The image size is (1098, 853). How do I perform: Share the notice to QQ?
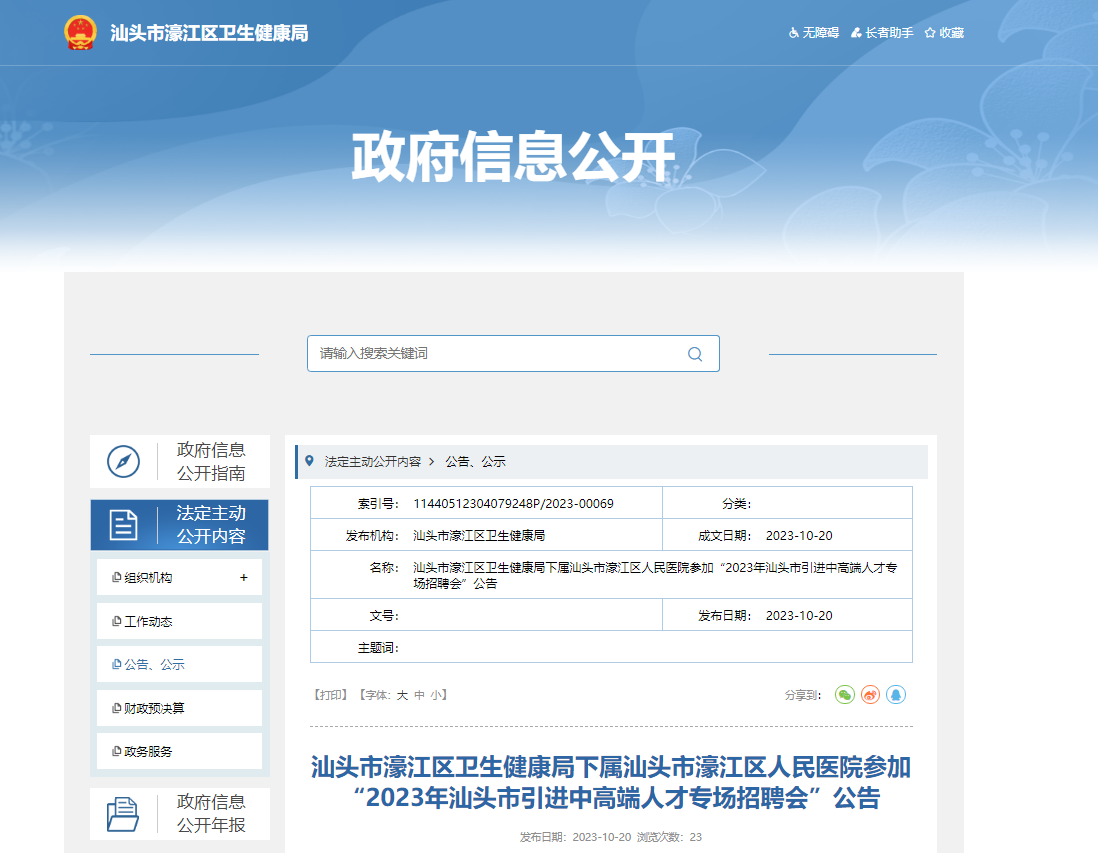tap(896, 694)
